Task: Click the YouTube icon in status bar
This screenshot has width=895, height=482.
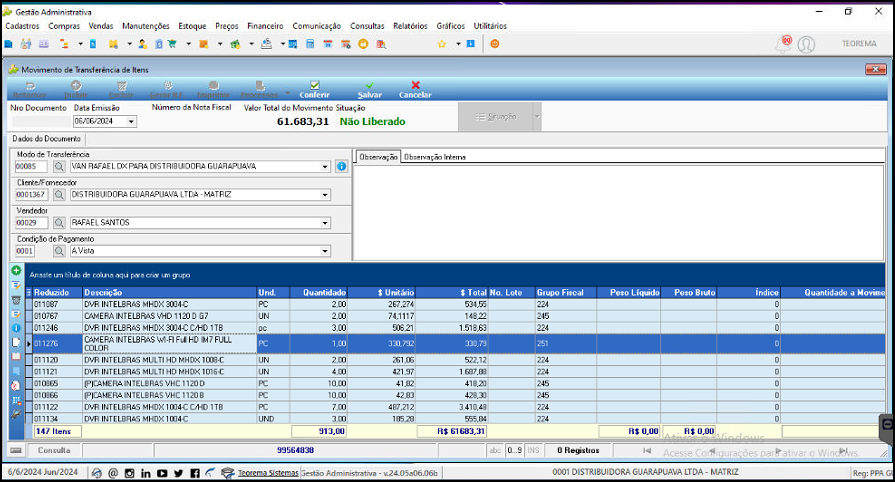Action: click(x=162, y=473)
